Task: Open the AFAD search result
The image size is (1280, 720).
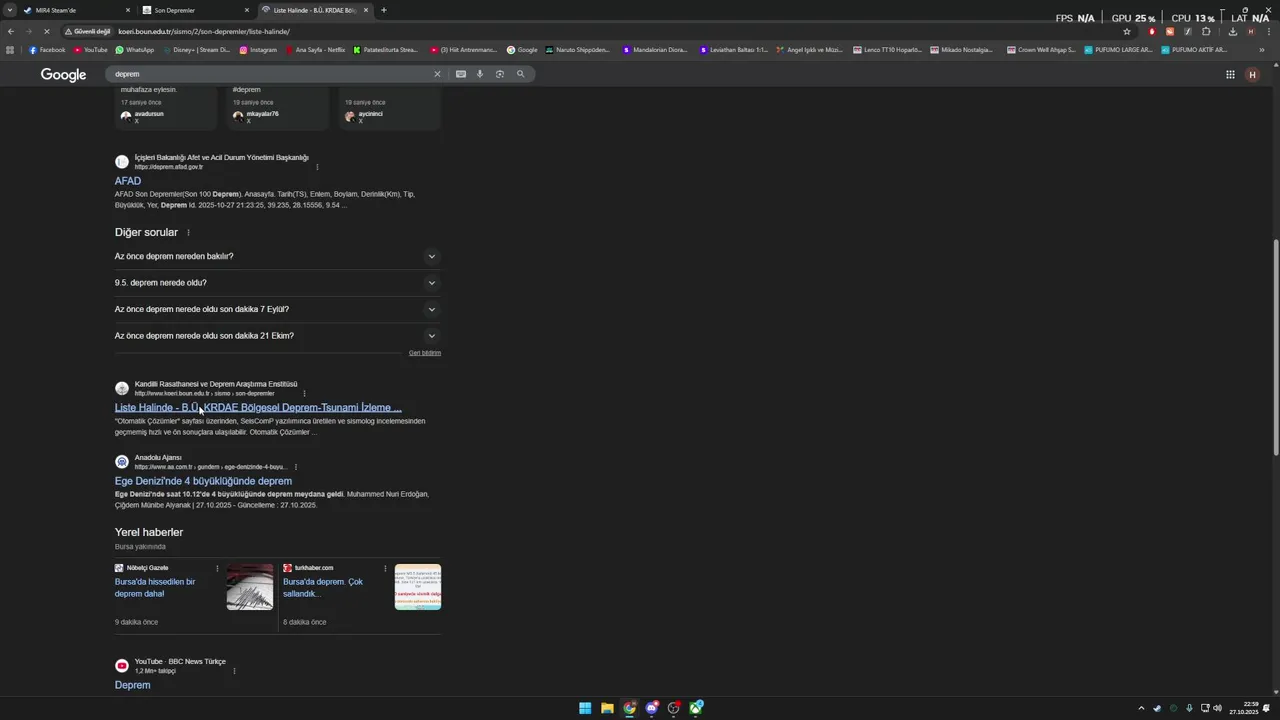Action: (128, 181)
